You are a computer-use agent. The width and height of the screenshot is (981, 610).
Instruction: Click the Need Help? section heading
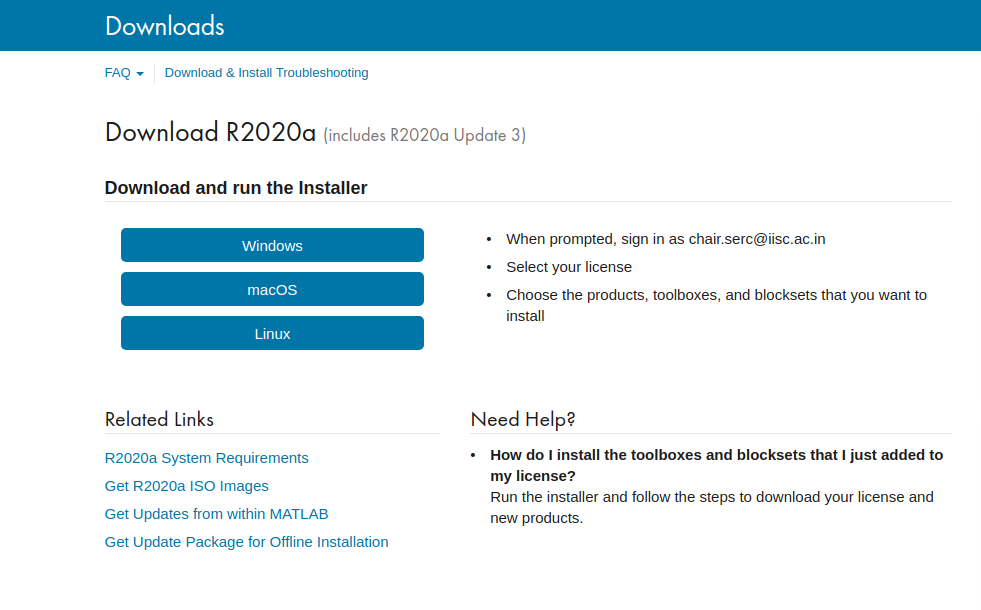click(x=523, y=420)
